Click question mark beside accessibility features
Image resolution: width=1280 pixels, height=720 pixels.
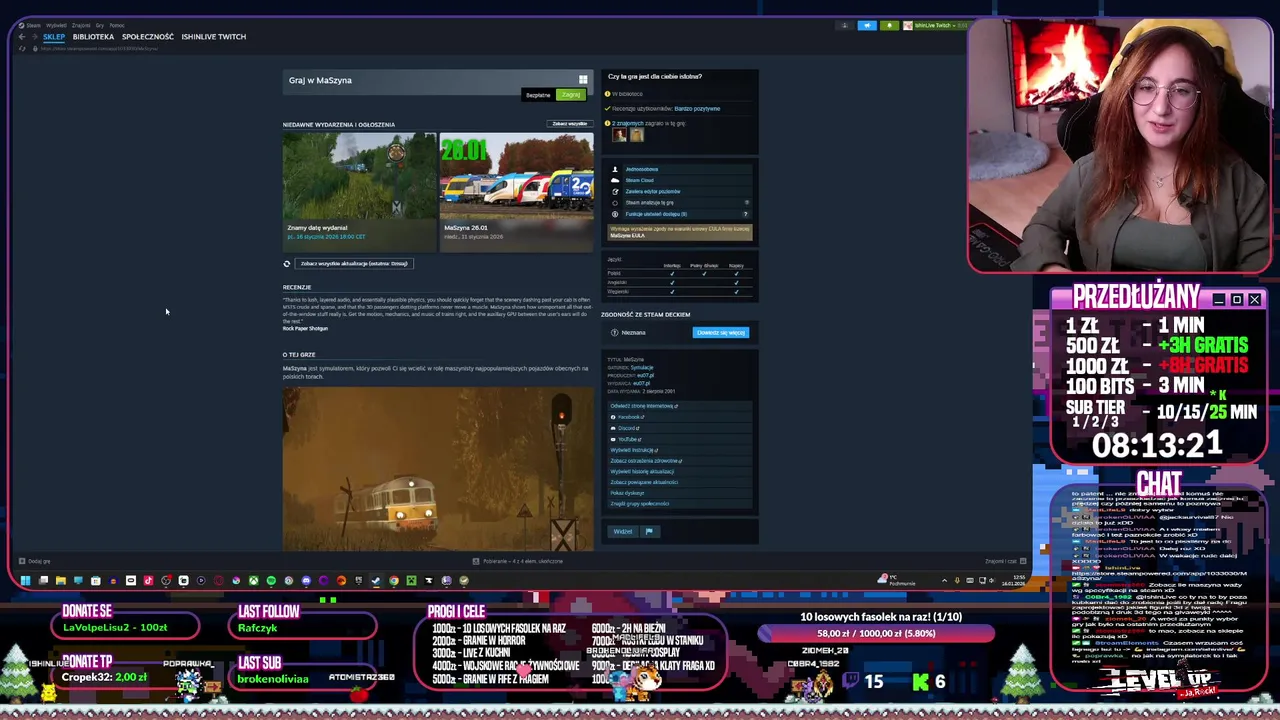pos(746,214)
